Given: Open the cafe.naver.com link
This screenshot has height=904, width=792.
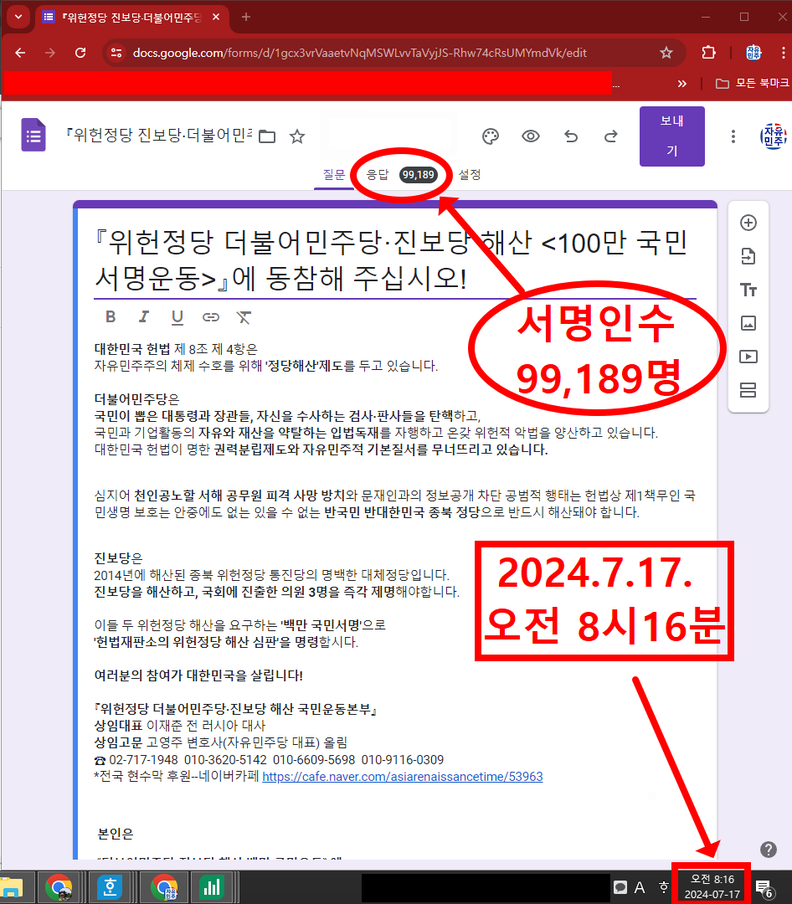Looking at the screenshot, I should tap(402, 777).
